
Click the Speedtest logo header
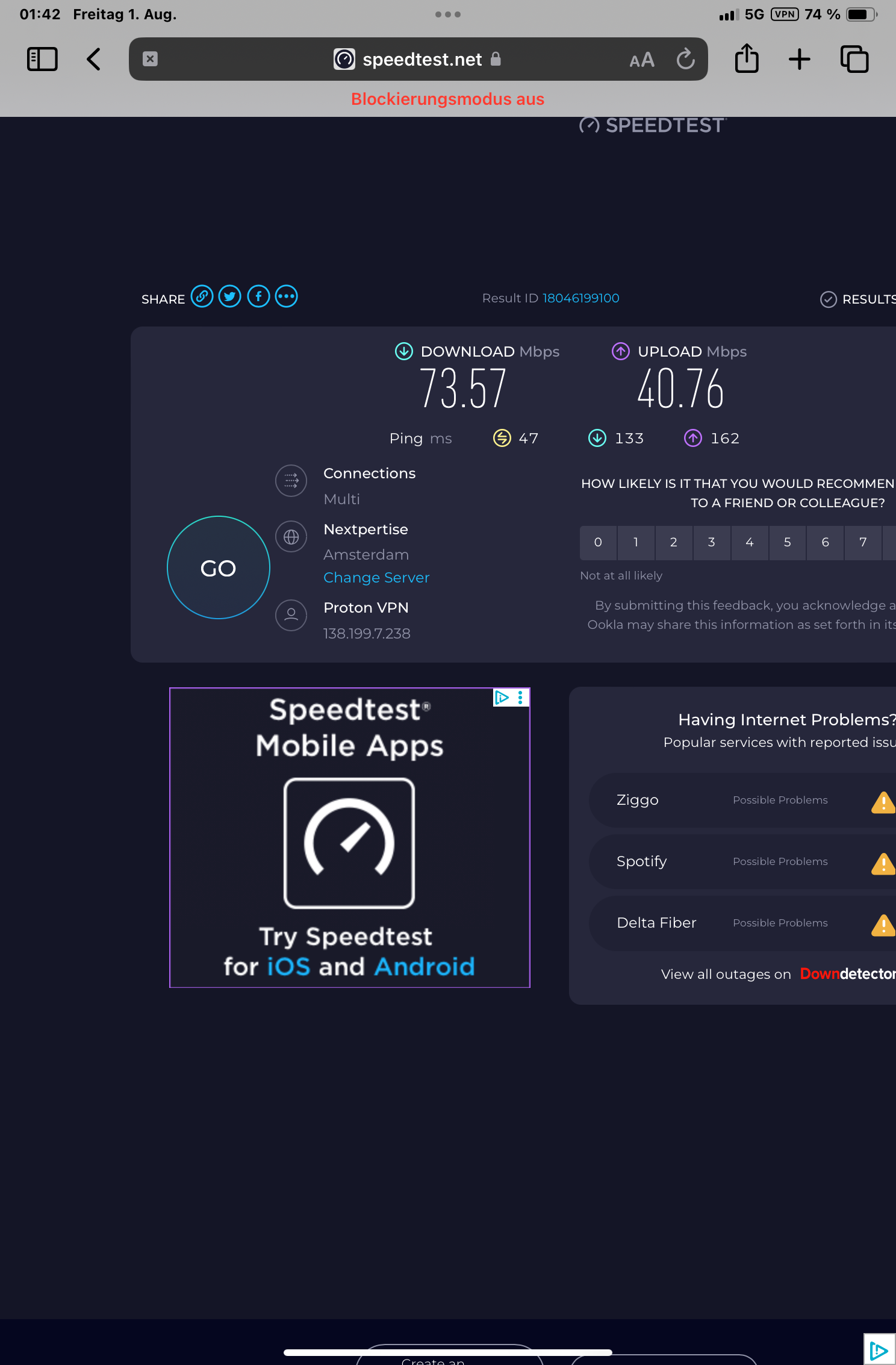pyautogui.click(x=653, y=125)
